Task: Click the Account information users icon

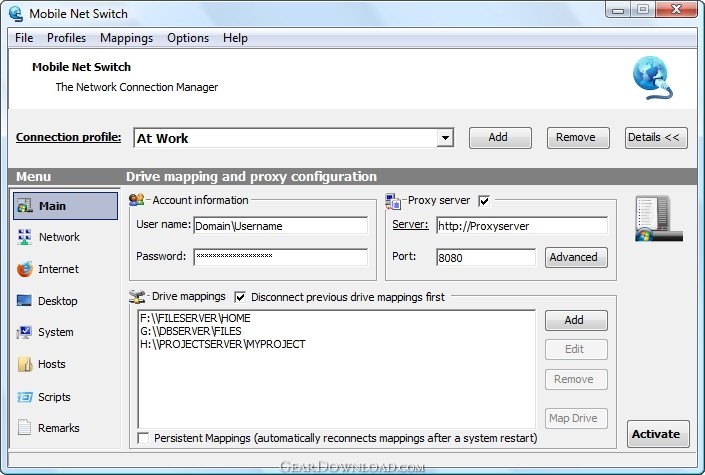Action: point(136,199)
